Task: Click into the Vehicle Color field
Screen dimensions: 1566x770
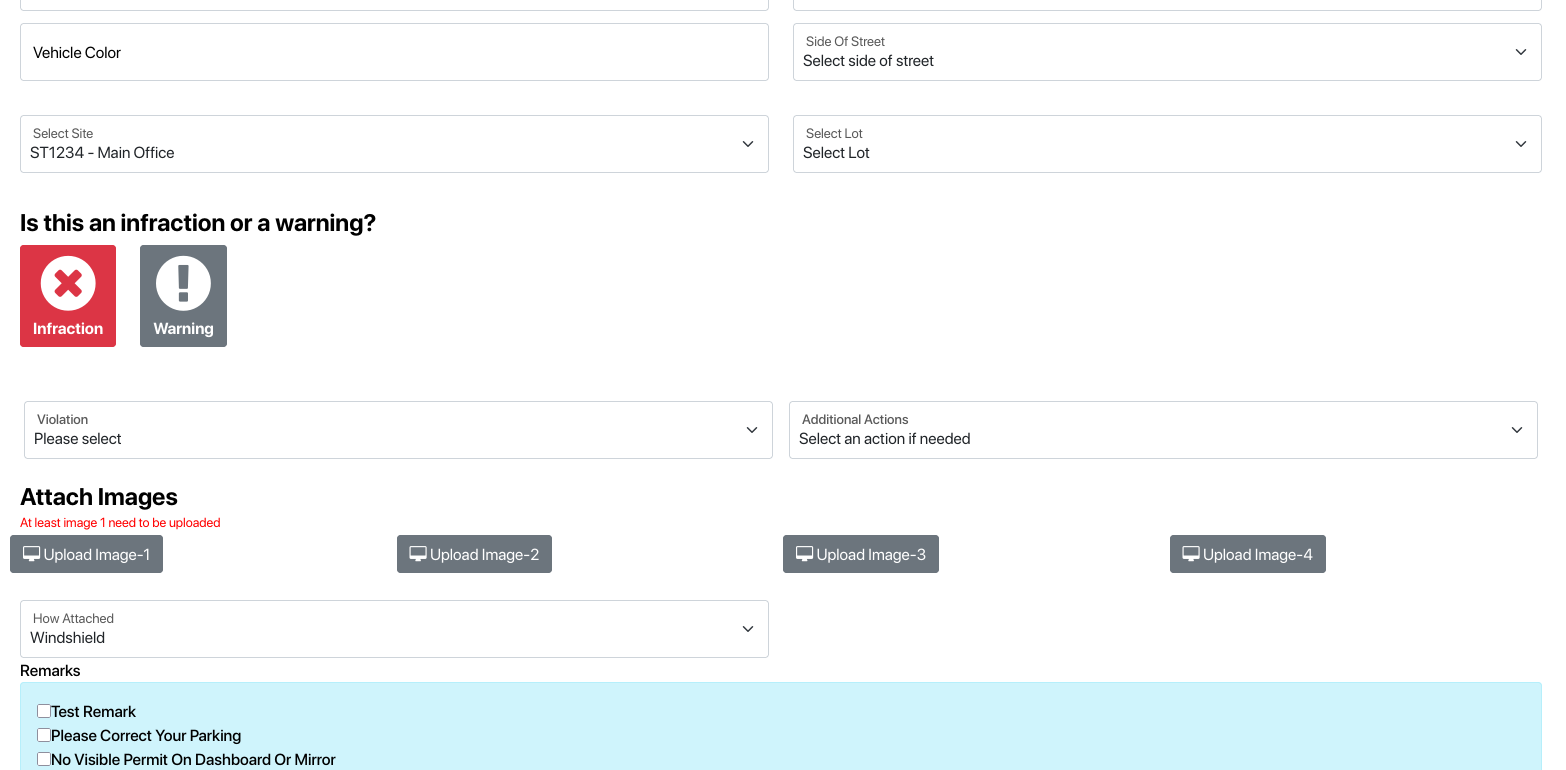Action: pyautogui.click(x=394, y=52)
